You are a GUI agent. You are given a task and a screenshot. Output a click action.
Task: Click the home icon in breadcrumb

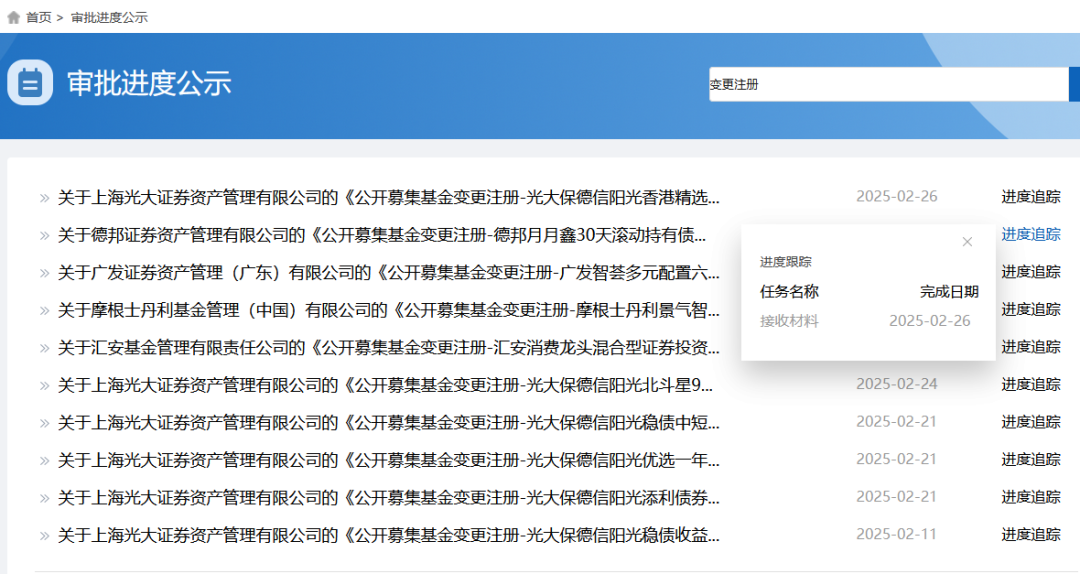pos(13,17)
